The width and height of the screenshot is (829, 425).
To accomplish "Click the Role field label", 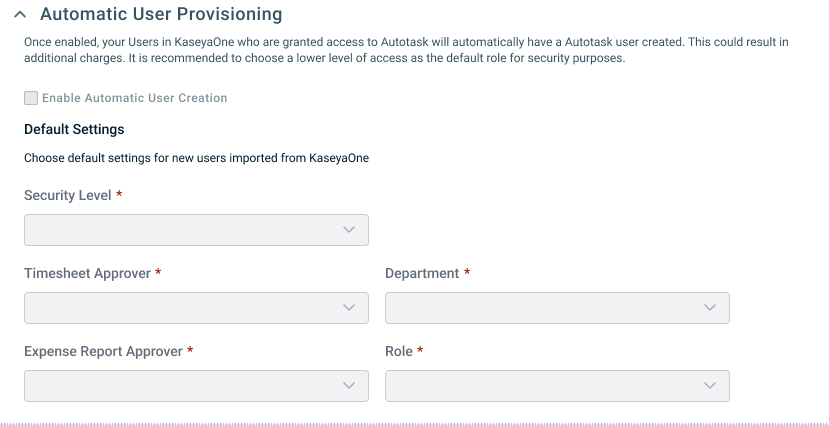I will pos(399,352).
